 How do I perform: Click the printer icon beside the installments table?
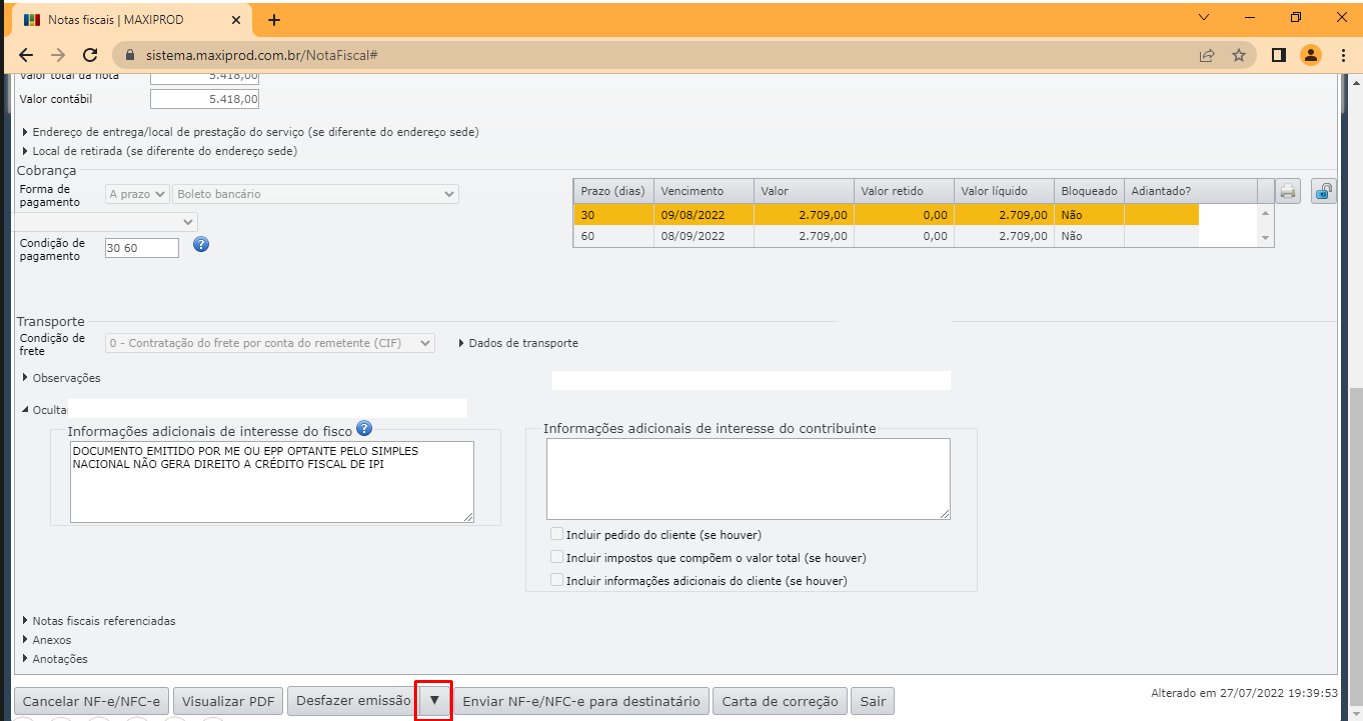pyautogui.click(x=1288, y=191)
